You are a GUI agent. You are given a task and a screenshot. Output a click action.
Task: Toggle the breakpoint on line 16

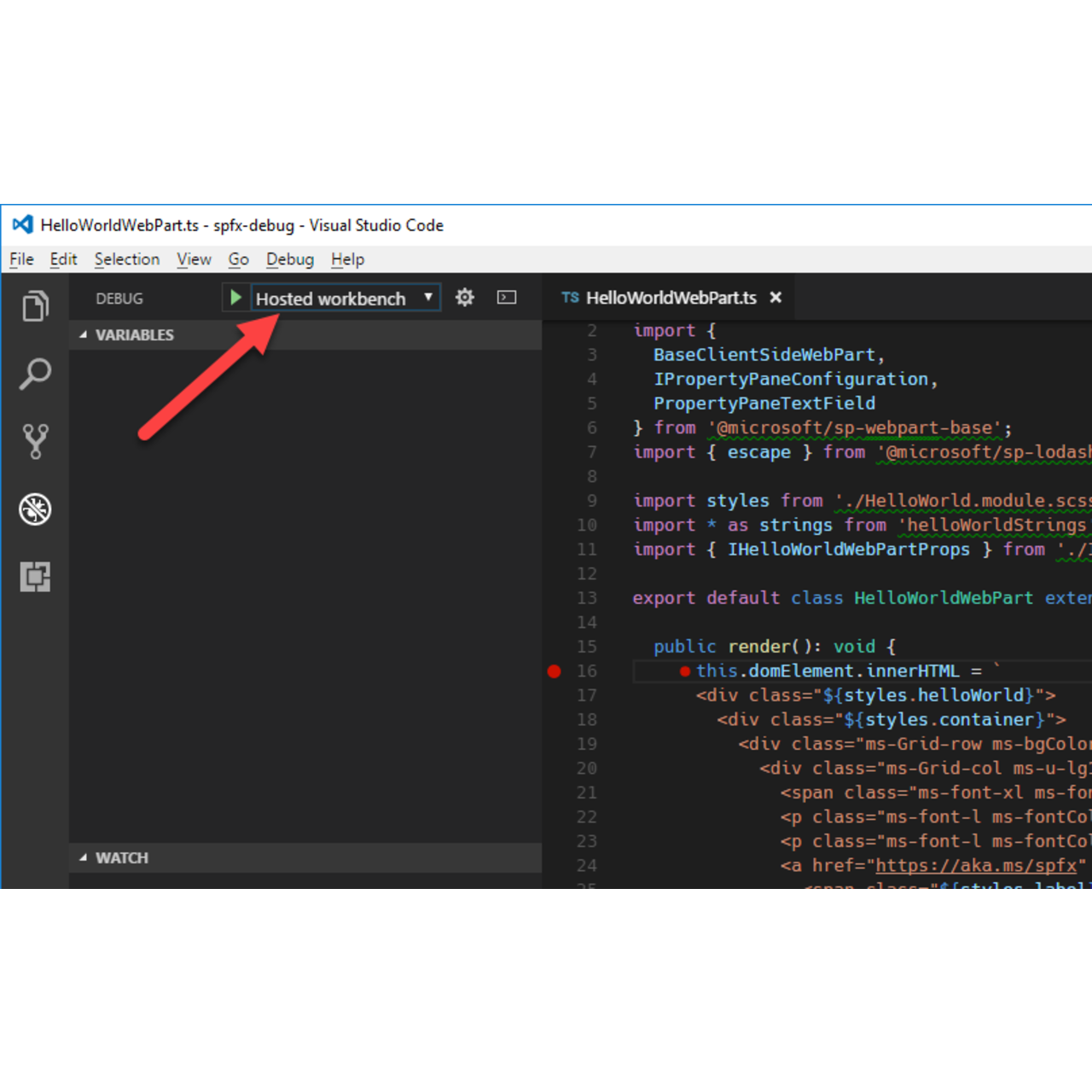[555, 671]
